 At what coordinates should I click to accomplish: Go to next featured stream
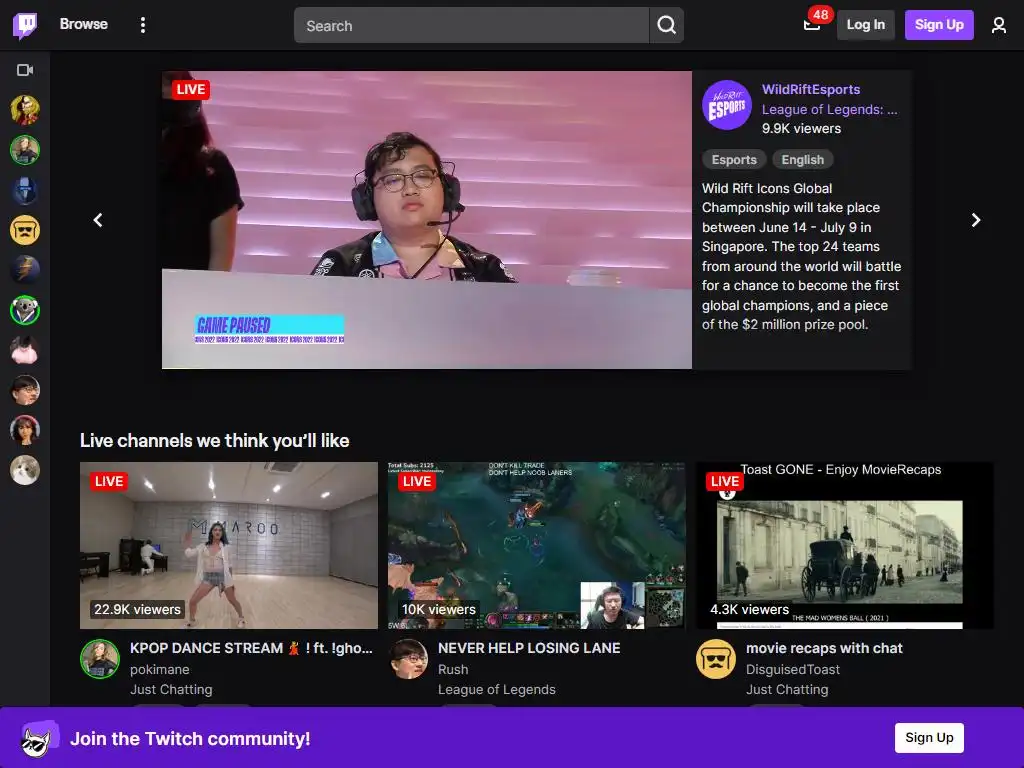(x=975, y=220)
